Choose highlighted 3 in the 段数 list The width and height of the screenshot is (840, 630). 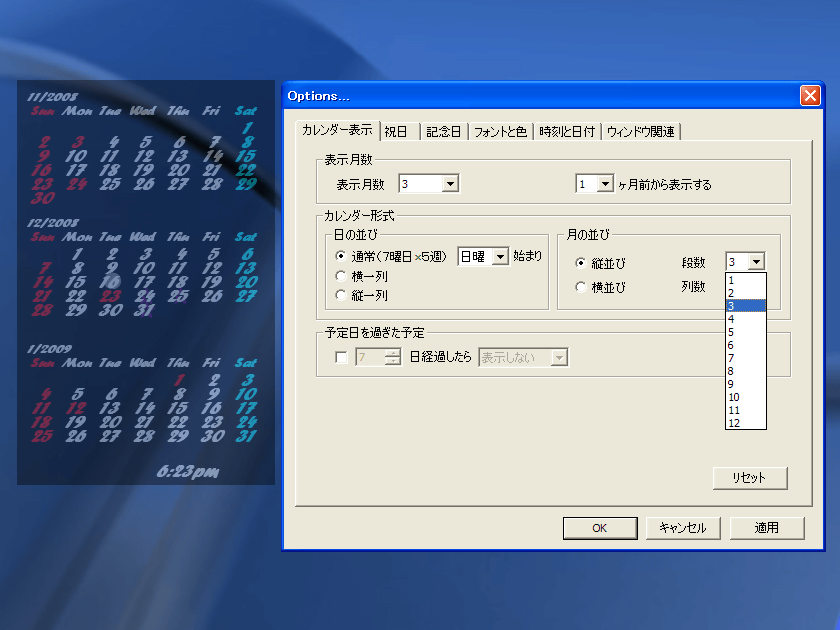click(746, 306)
